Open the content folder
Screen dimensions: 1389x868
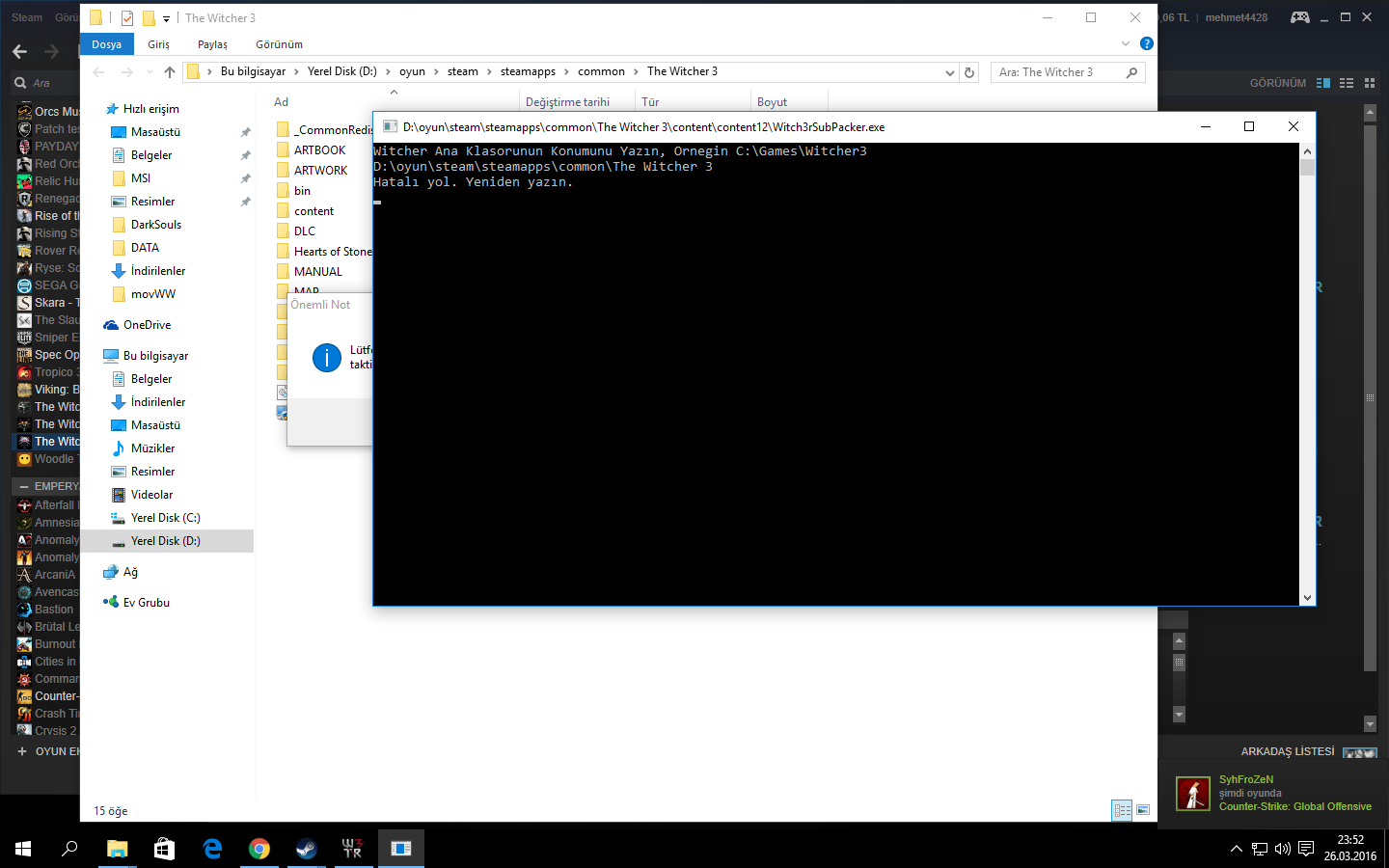(x=313, y=211)
